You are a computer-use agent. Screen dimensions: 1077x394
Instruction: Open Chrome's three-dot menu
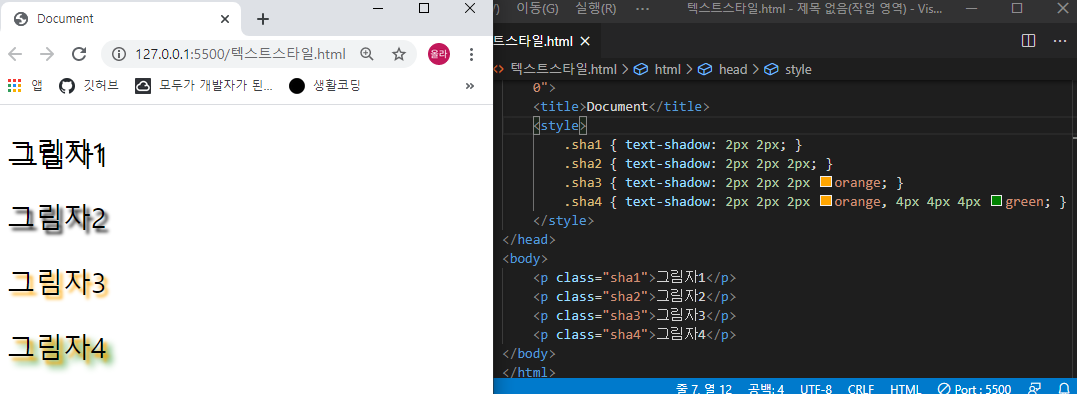click(x=471, y=54)
